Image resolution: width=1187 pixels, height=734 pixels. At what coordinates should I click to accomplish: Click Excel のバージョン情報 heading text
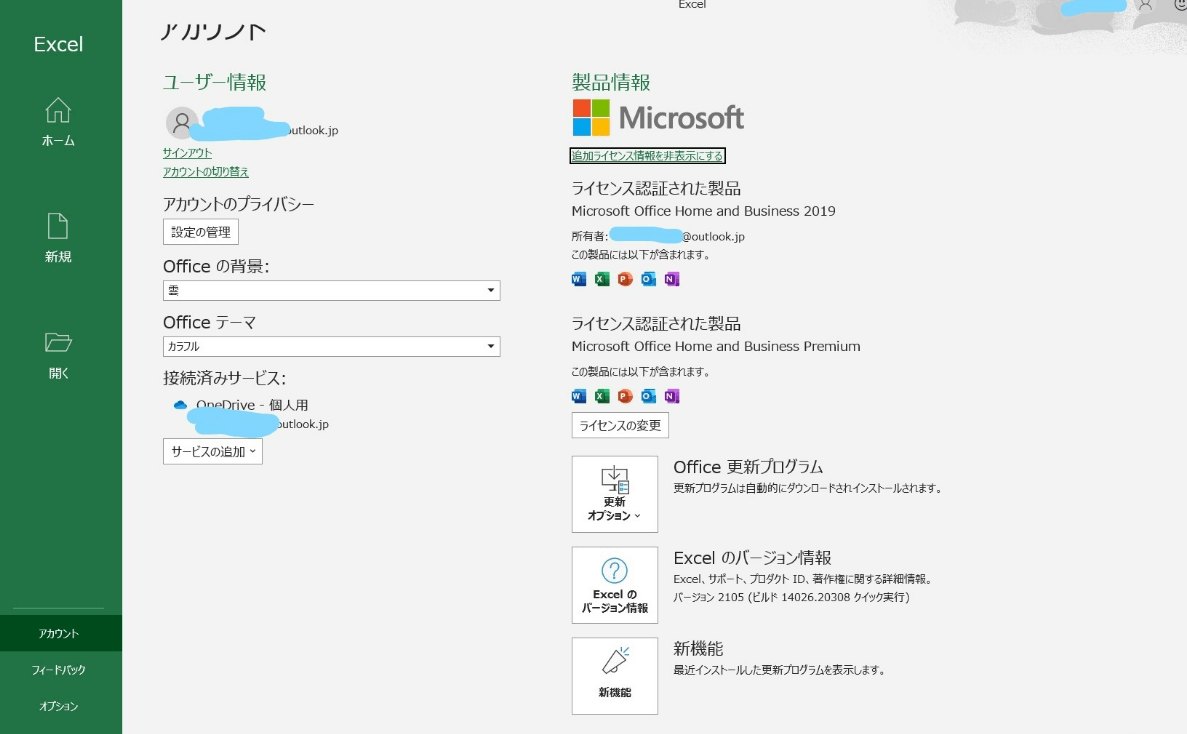(x=752, y=558)
